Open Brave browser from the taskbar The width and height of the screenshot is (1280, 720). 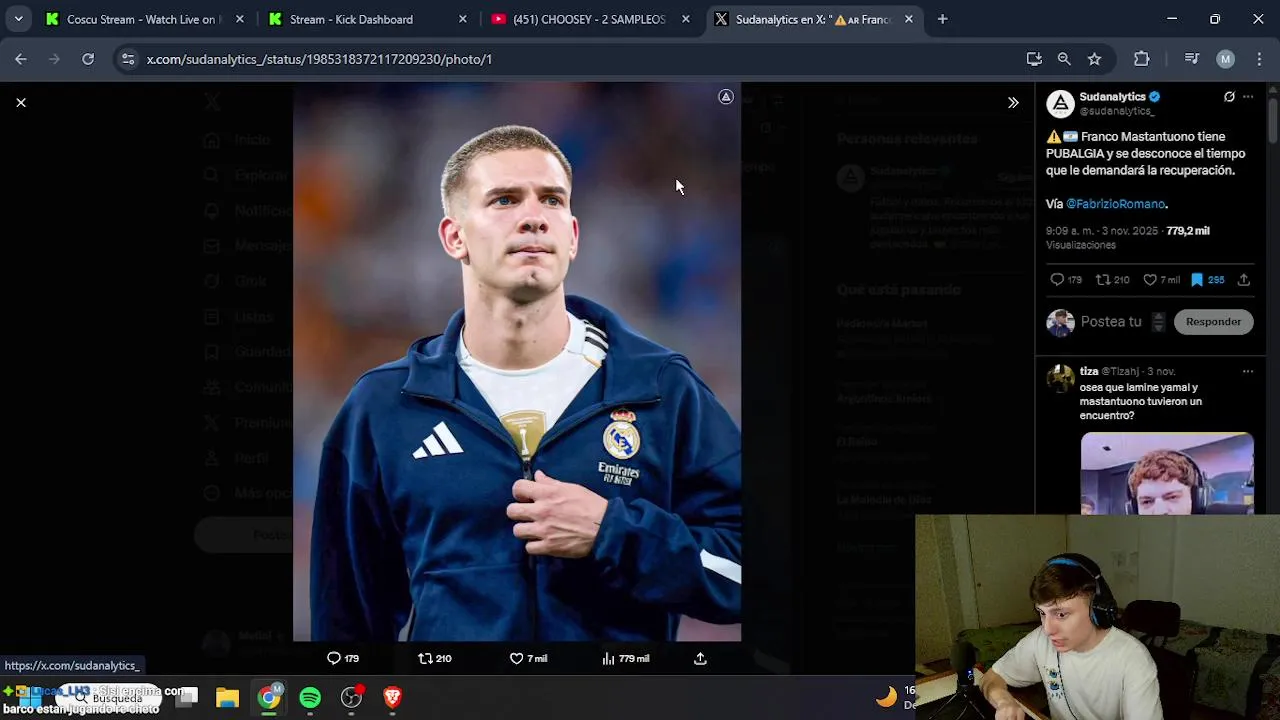392,697
